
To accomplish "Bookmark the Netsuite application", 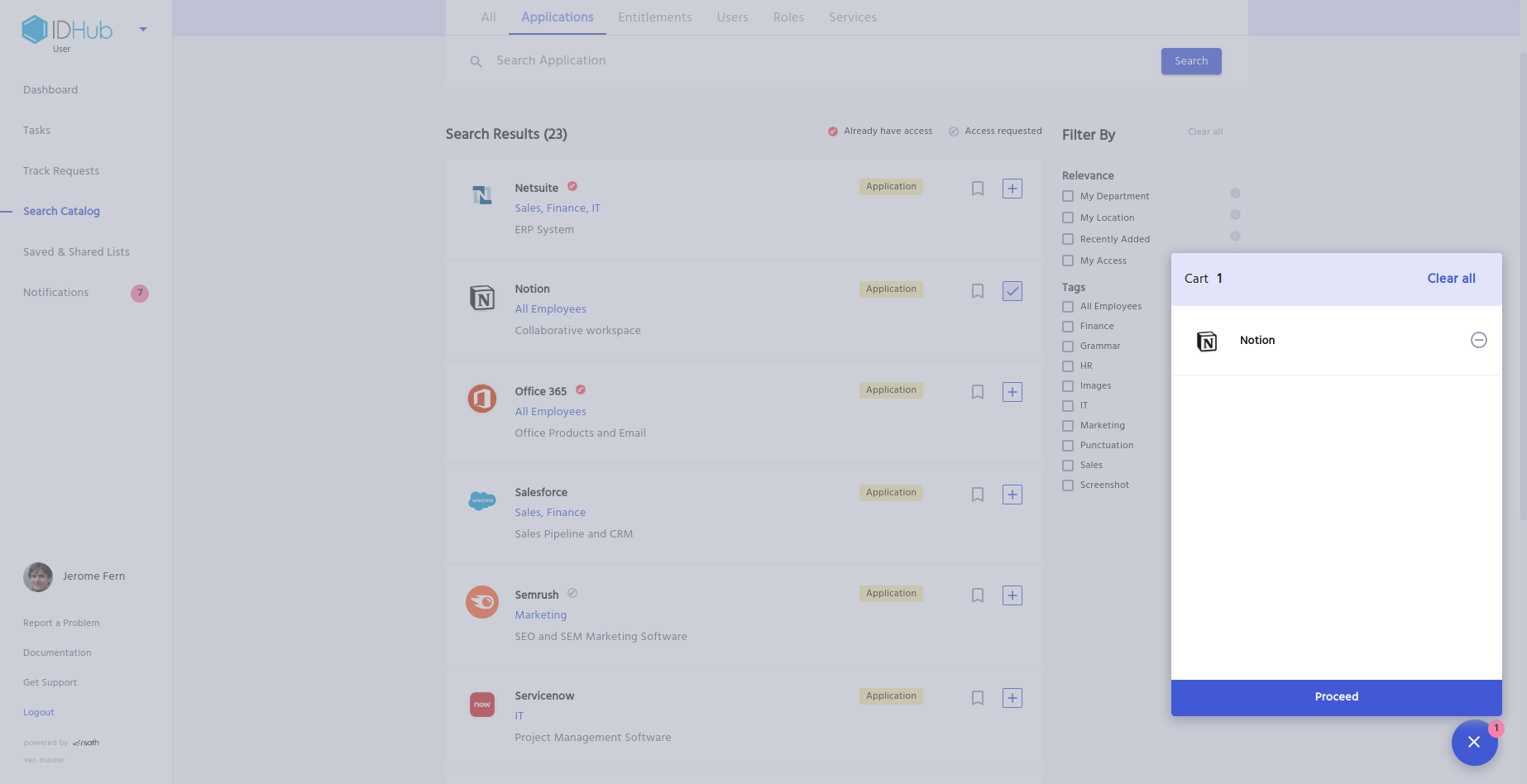I will click(977, 189).
